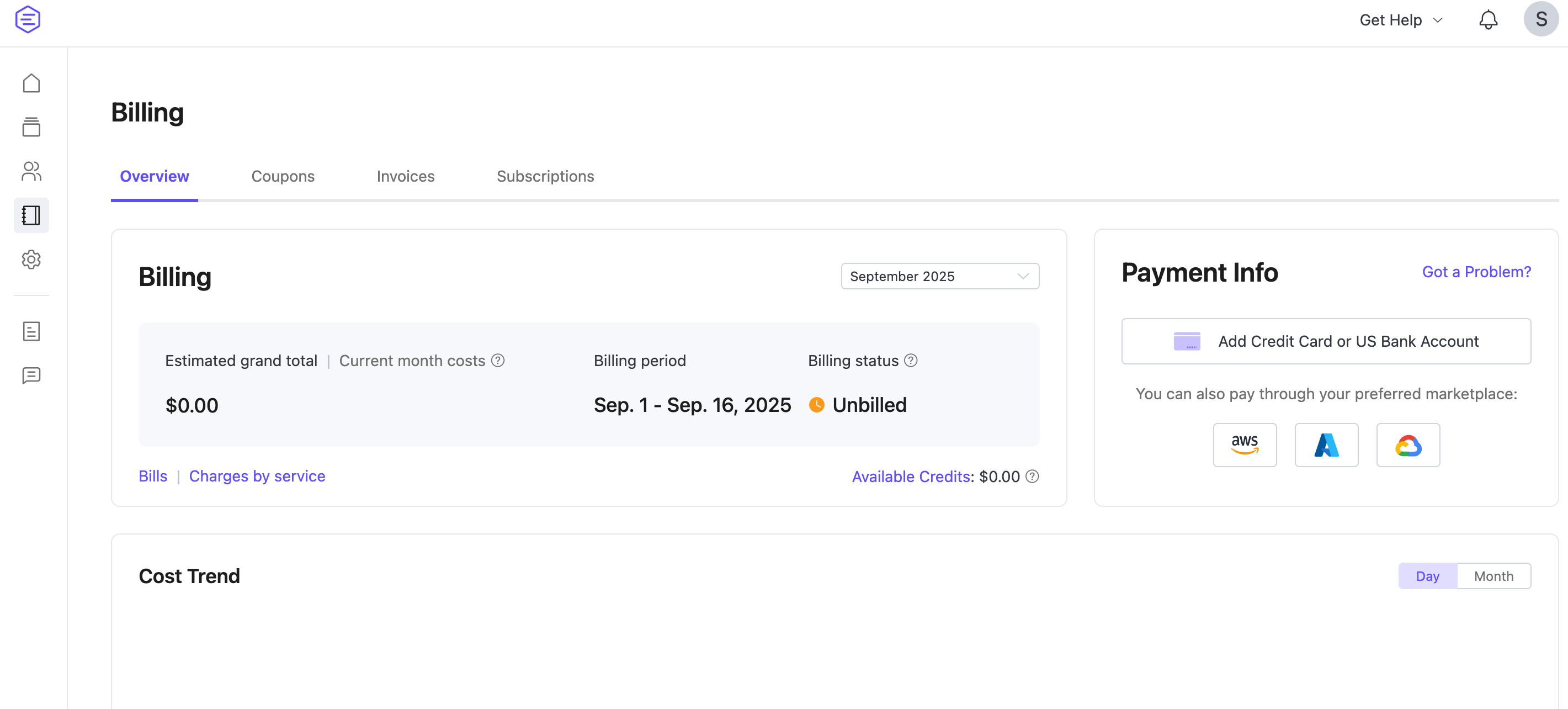Image resolution: width=1568 pixels, height=709 pixels.
Task: Click the chat feedback sidebar icon
Action: [x=31, y=375]
